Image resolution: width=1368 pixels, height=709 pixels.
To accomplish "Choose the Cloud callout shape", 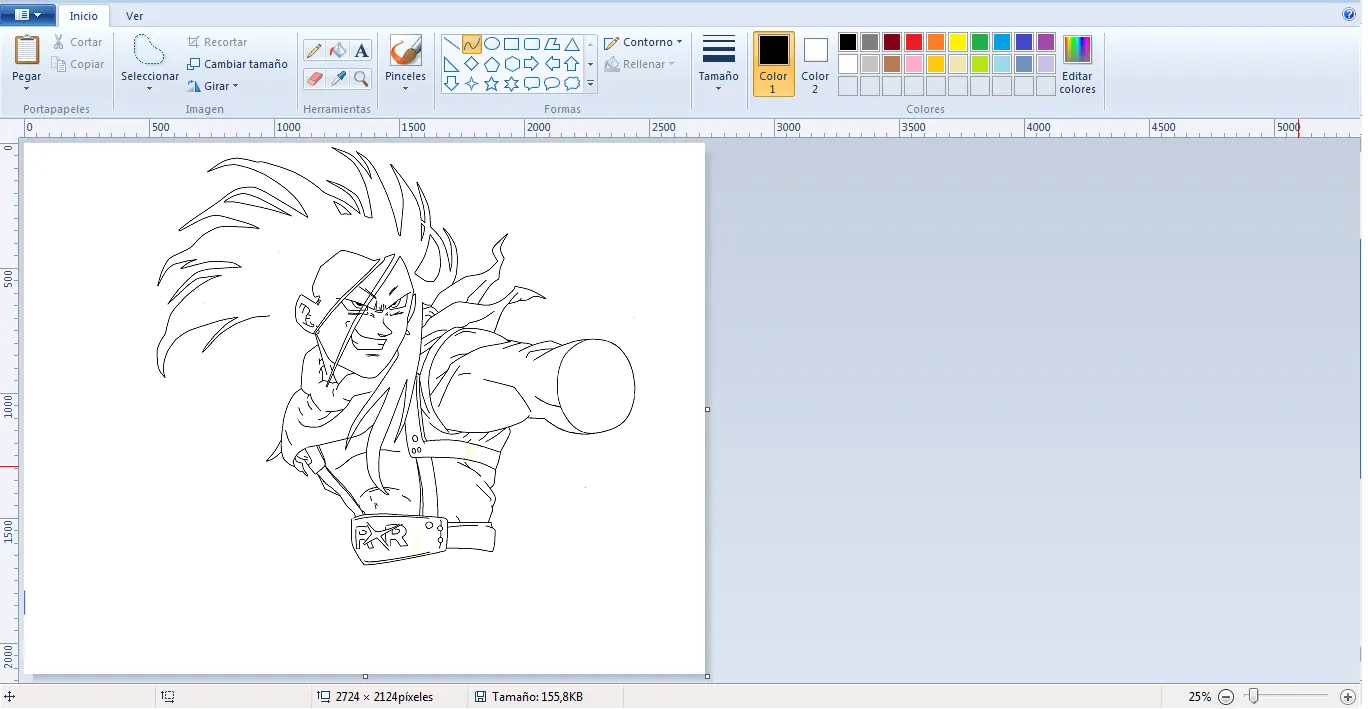I will point(572,84).
